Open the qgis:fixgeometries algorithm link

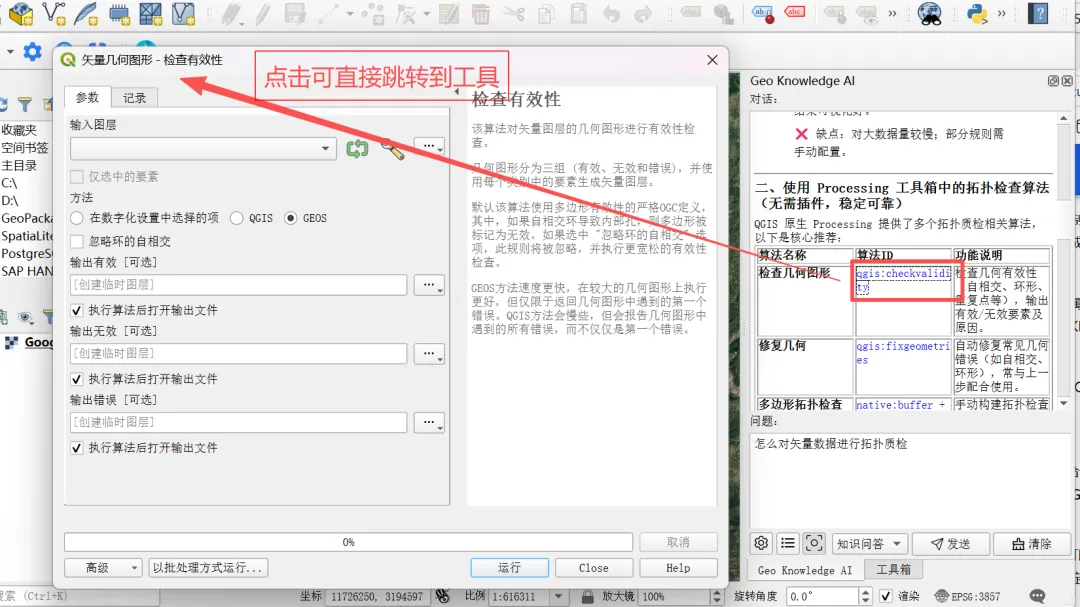[x=903, y=353]
